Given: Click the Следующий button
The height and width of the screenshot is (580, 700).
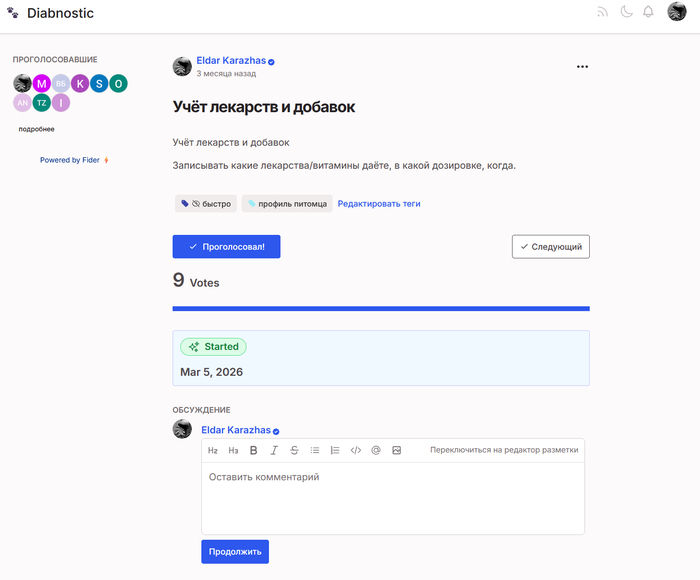Looking at the screenshot, I should (550, 246).
